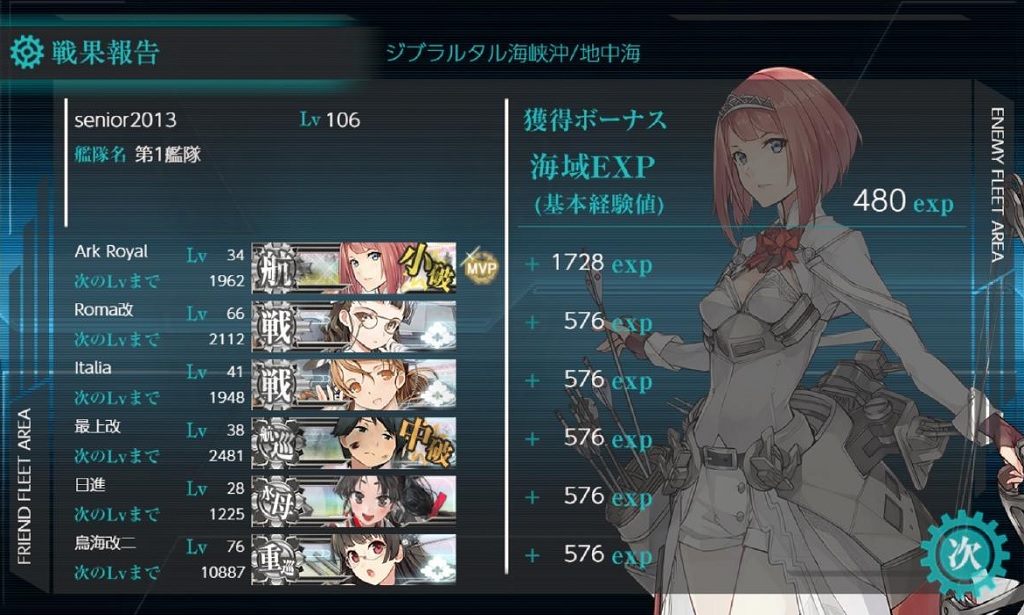Click the 480 exp base experience value

click(903, 201)
